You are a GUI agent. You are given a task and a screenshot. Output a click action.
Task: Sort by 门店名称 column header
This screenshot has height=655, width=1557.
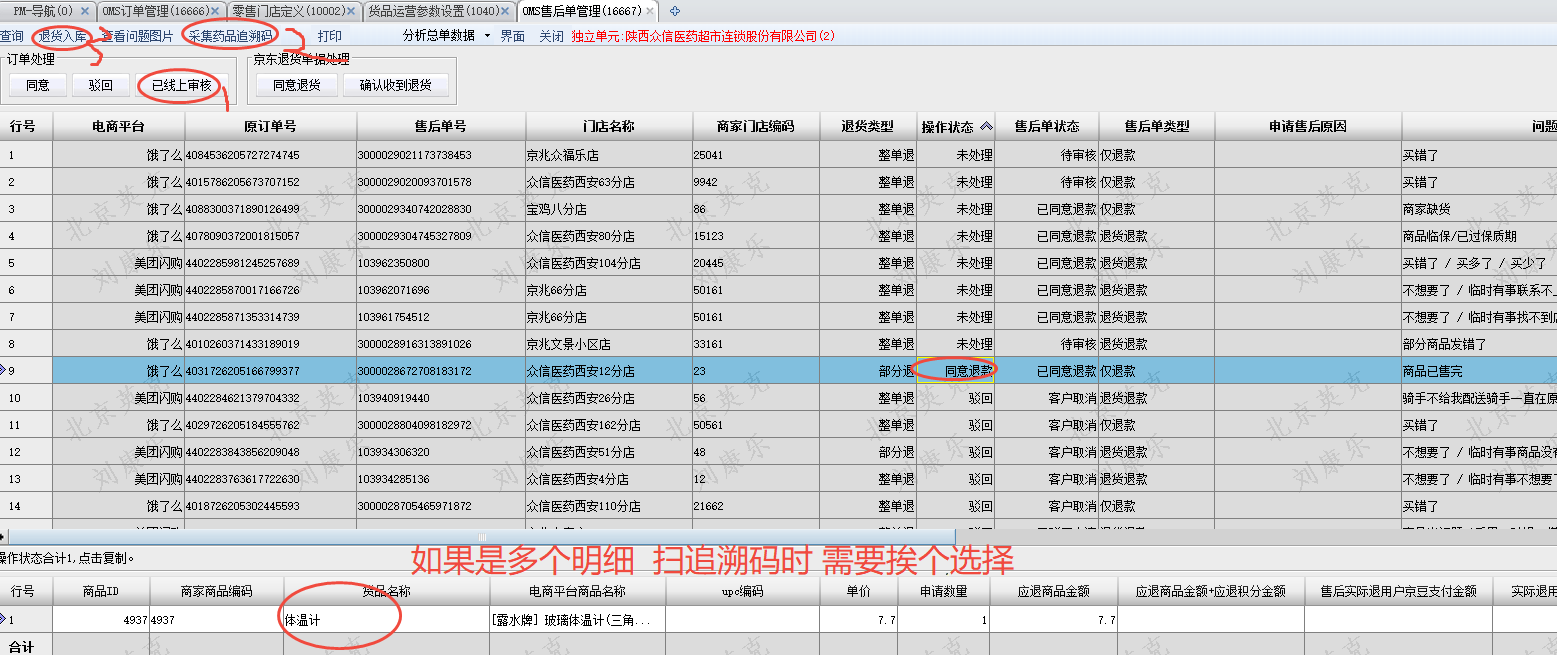point(609,127)
